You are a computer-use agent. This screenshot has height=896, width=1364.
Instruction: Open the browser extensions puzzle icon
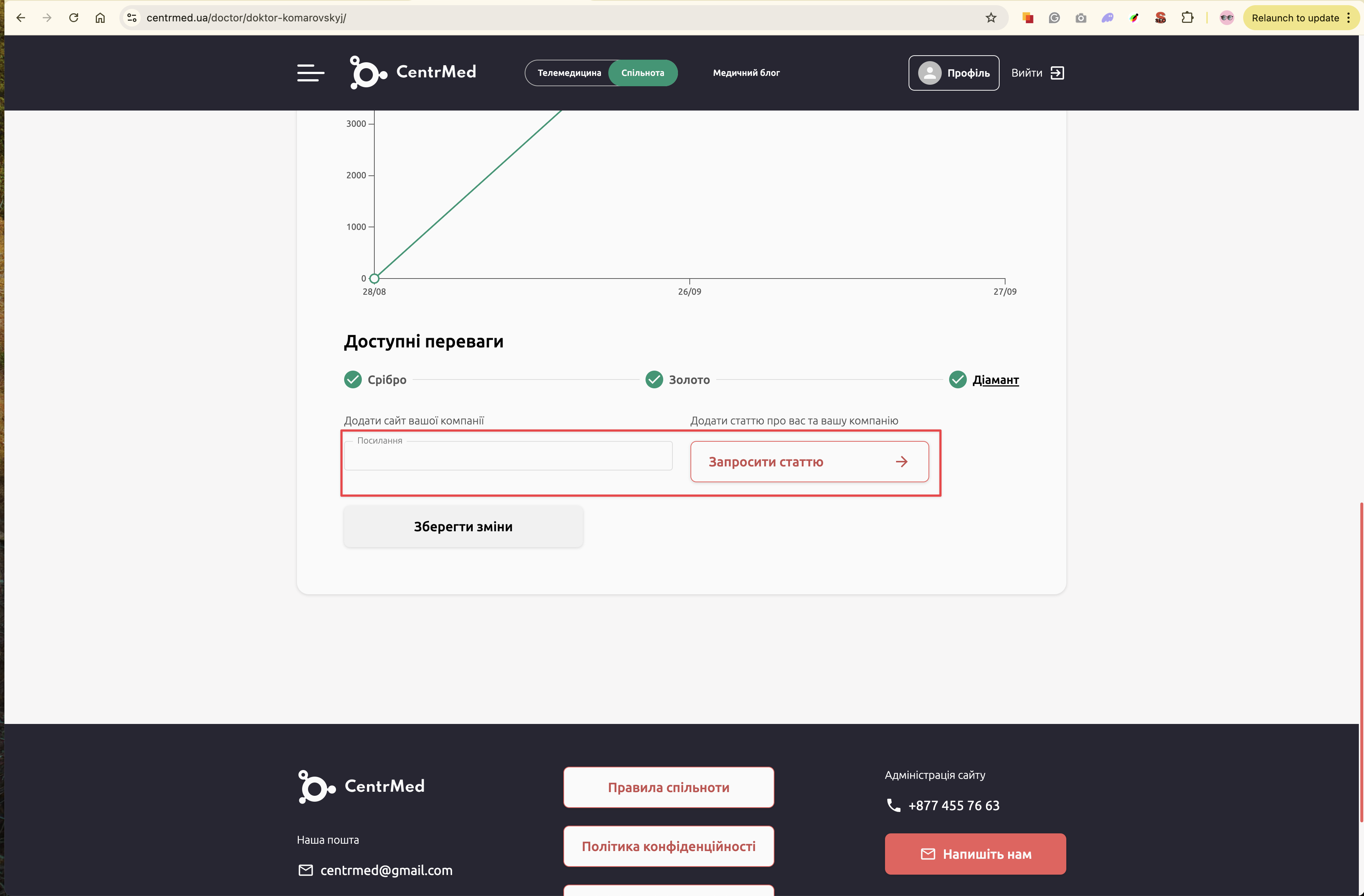(1188, 18)
